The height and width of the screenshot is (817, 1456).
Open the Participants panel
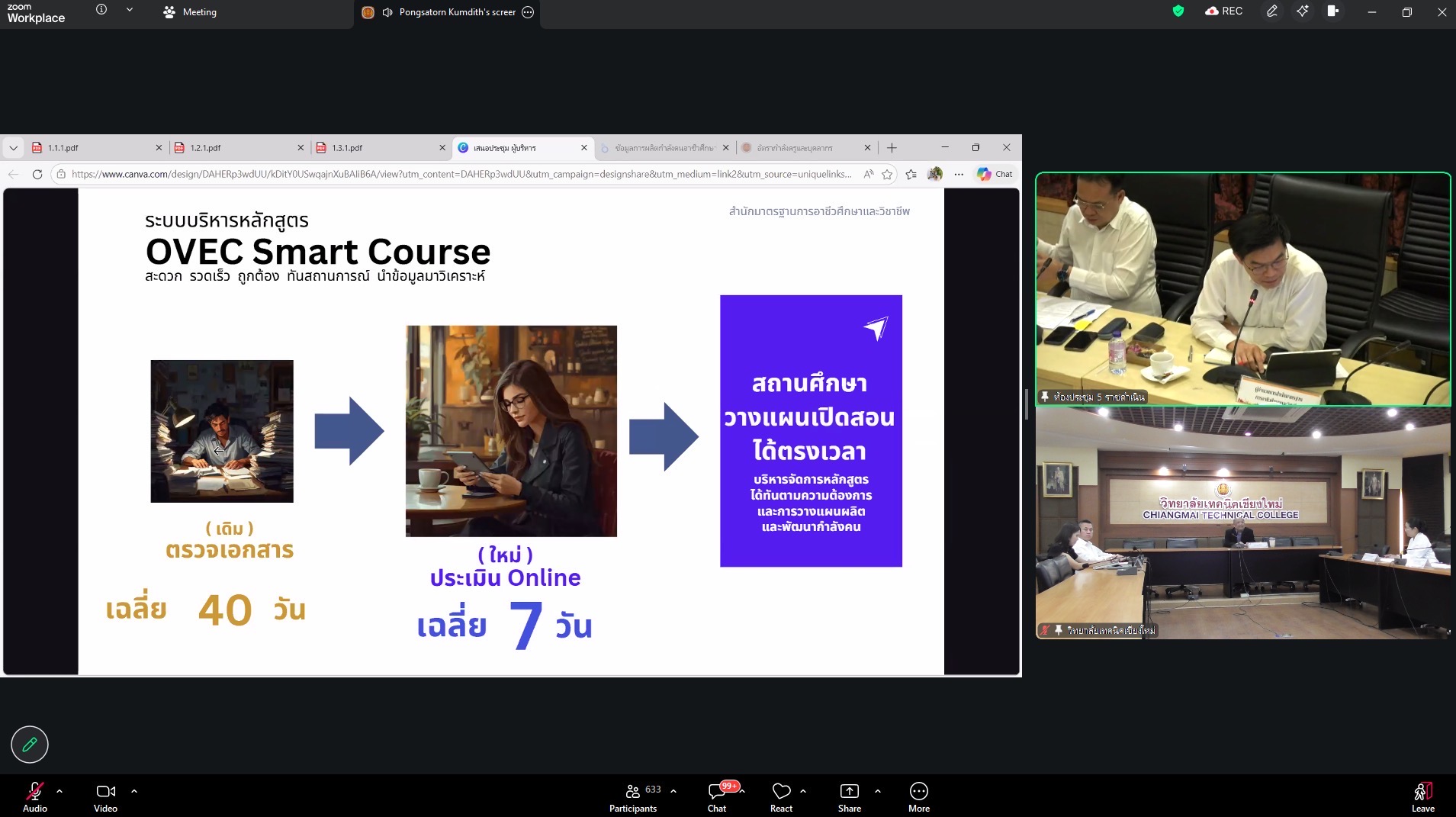pyautogui.click(x=633, y=796)
